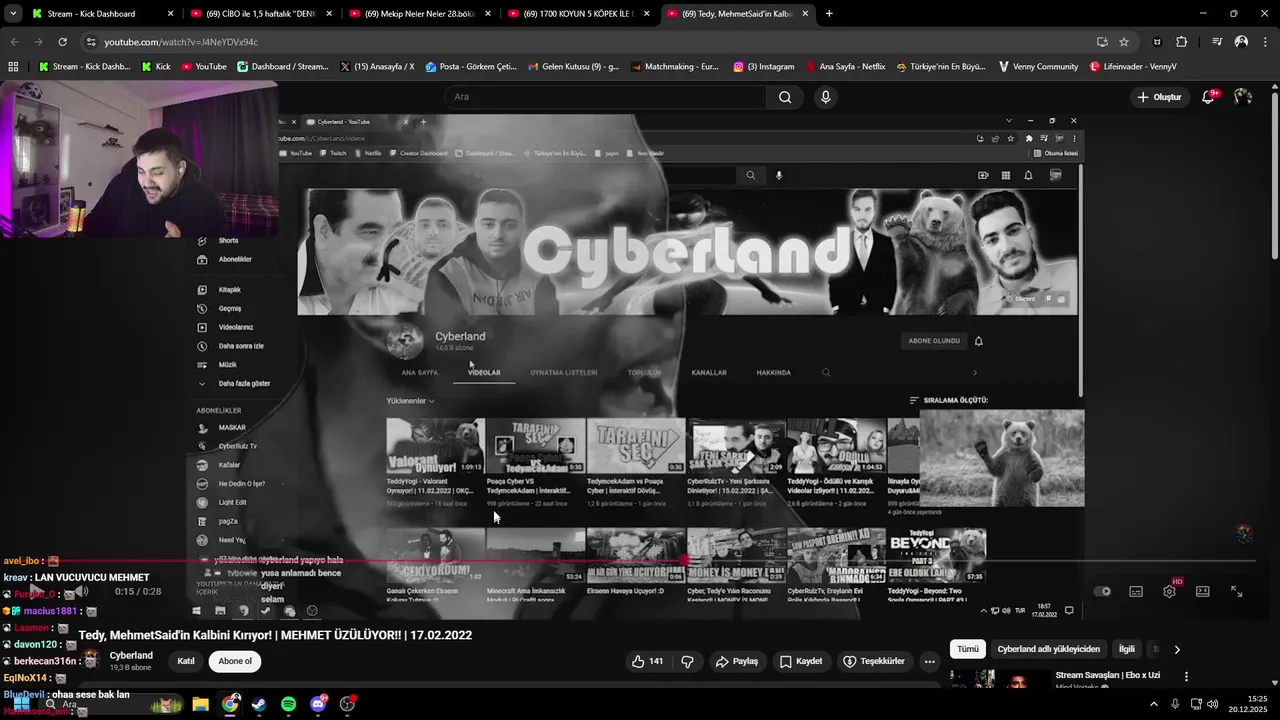This screenshot has height=720, width=1280.
Task: Start voice search with the microphone icon
Action: click(x=825, y=97)
